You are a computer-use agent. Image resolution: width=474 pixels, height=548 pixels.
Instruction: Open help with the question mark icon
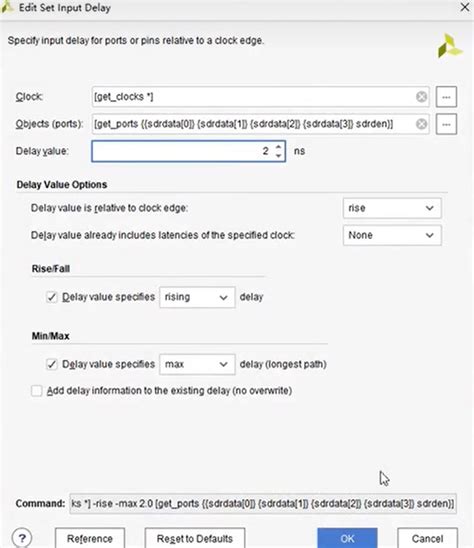pos(22,538)
